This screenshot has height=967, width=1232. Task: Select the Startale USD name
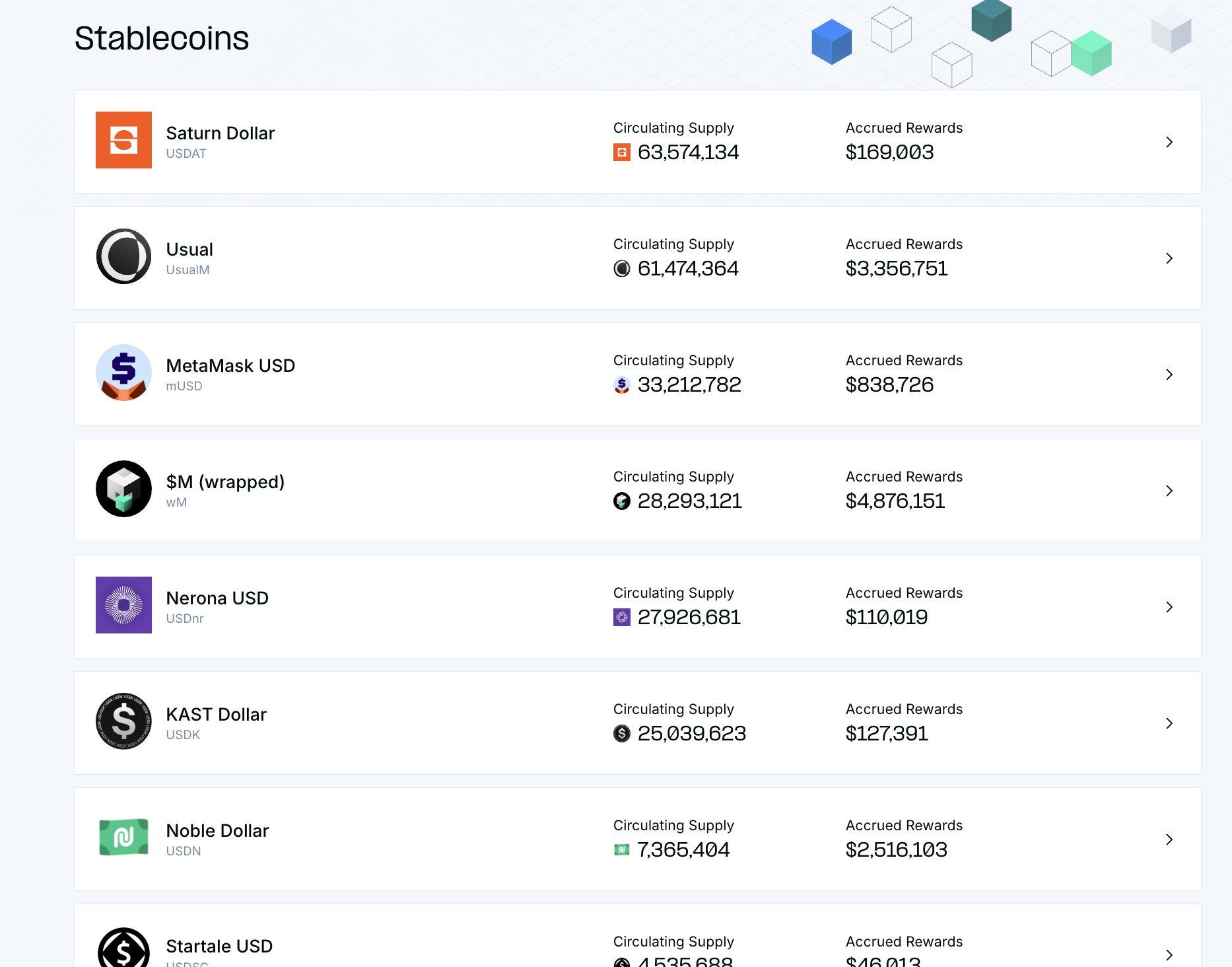[x=219, y=947]
